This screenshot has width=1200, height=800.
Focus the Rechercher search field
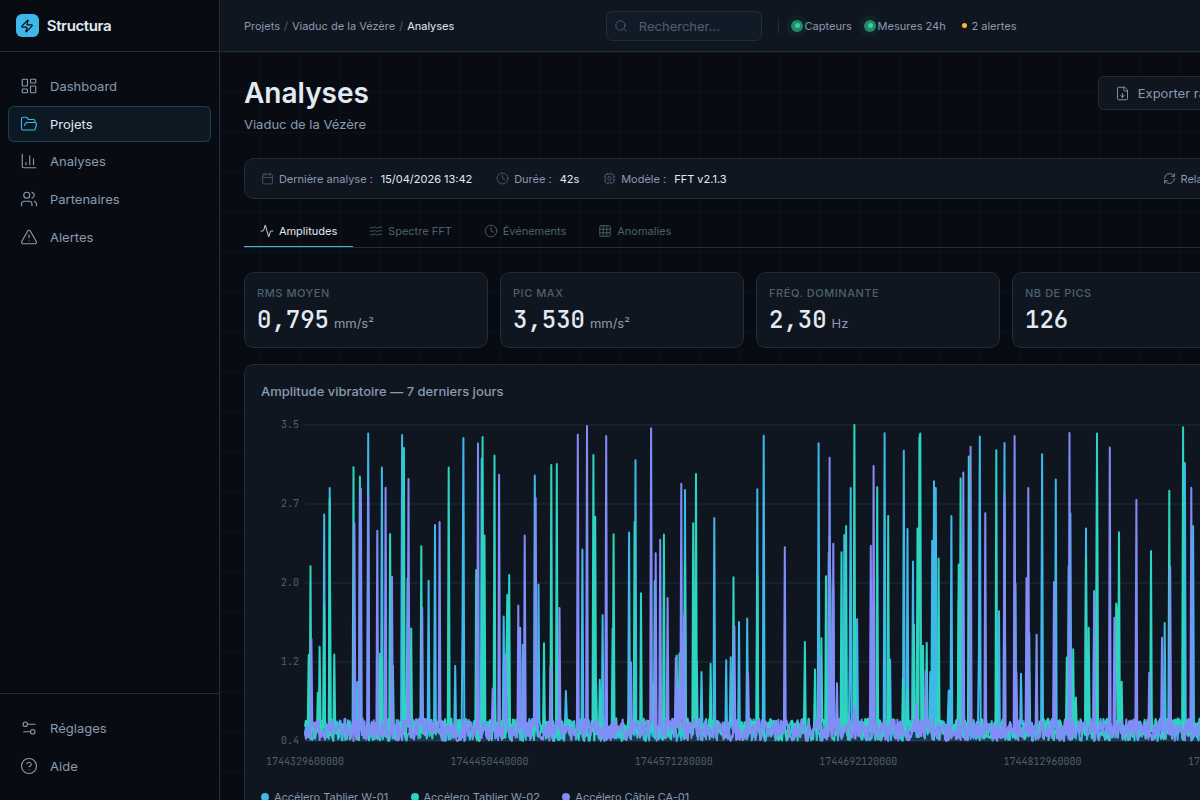(x=684, y=26)
